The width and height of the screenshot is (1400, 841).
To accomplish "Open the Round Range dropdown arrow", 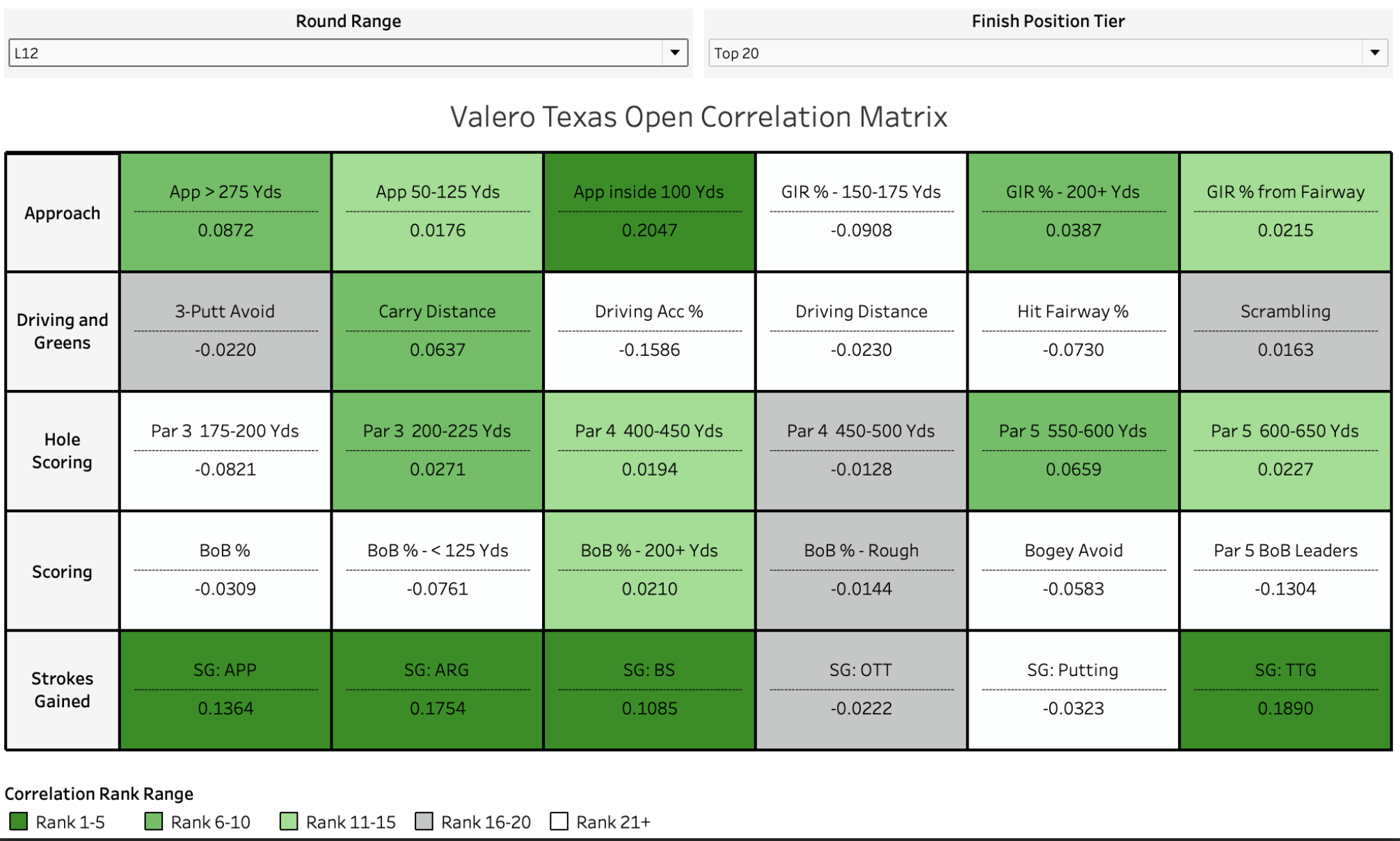I will (x=674, y=53).
